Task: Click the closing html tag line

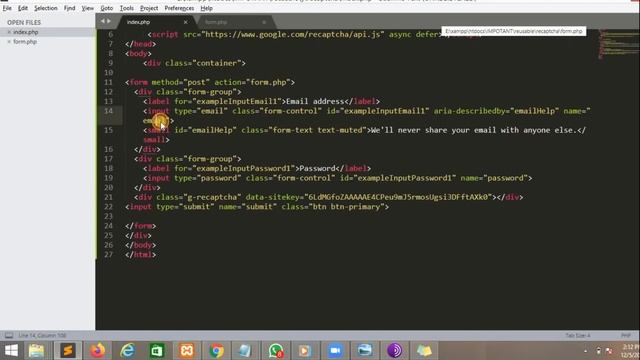Action: click(141, 255)
